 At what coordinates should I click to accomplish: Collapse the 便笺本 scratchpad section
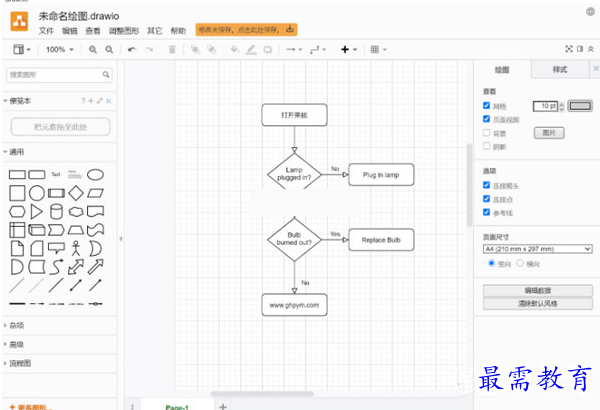point(18,101)
